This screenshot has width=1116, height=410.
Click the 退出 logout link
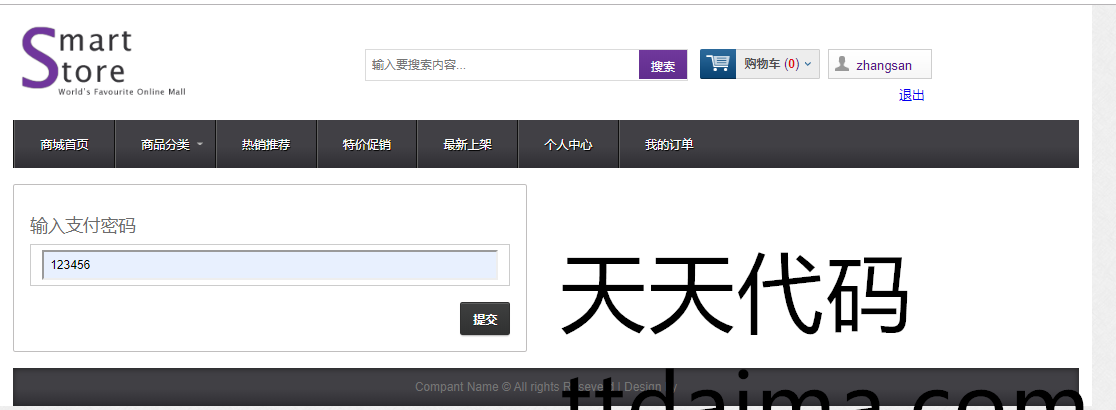(x=911, y=96)
